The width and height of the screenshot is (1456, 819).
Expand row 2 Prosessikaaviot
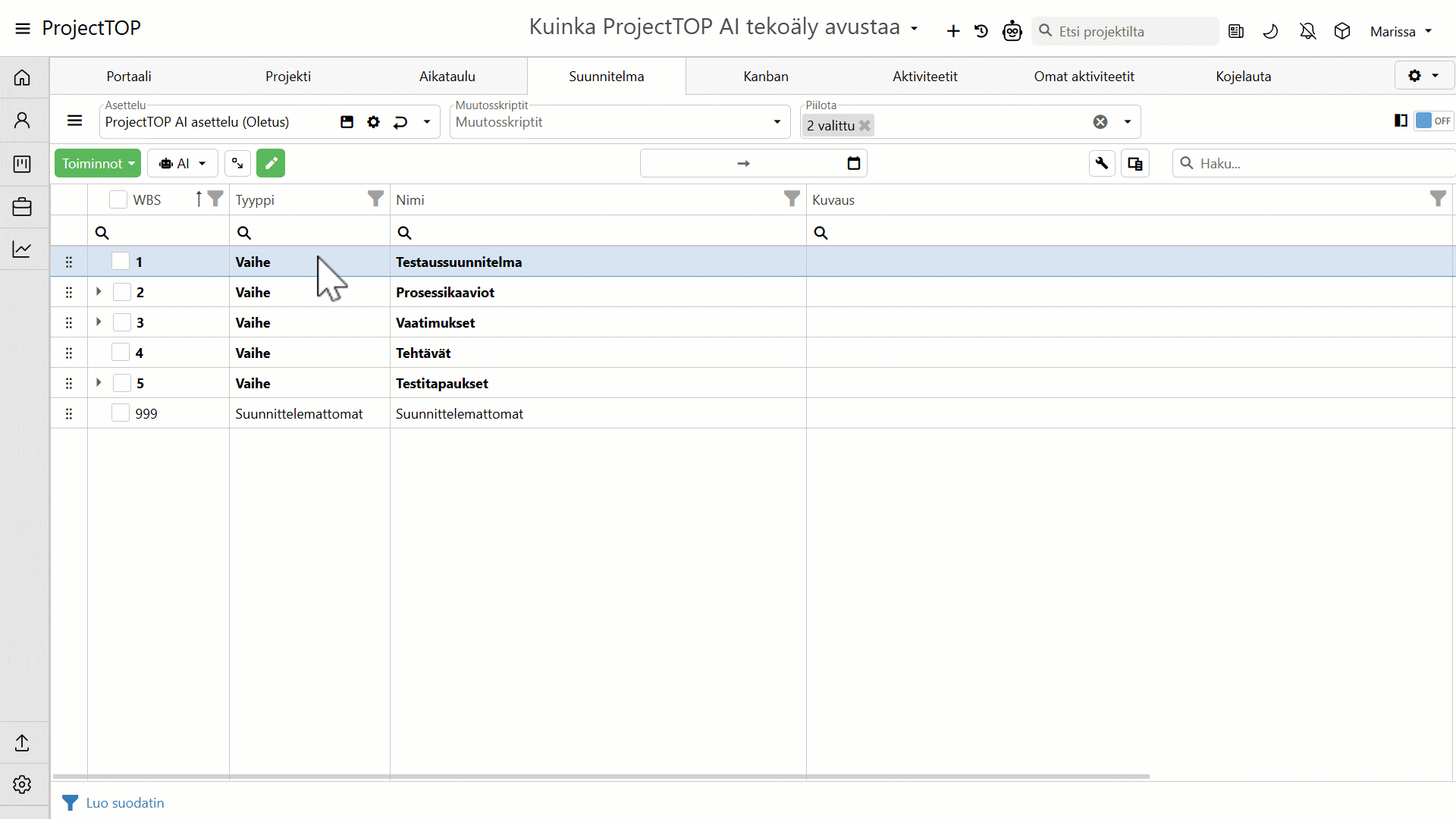tap(99, 292)
